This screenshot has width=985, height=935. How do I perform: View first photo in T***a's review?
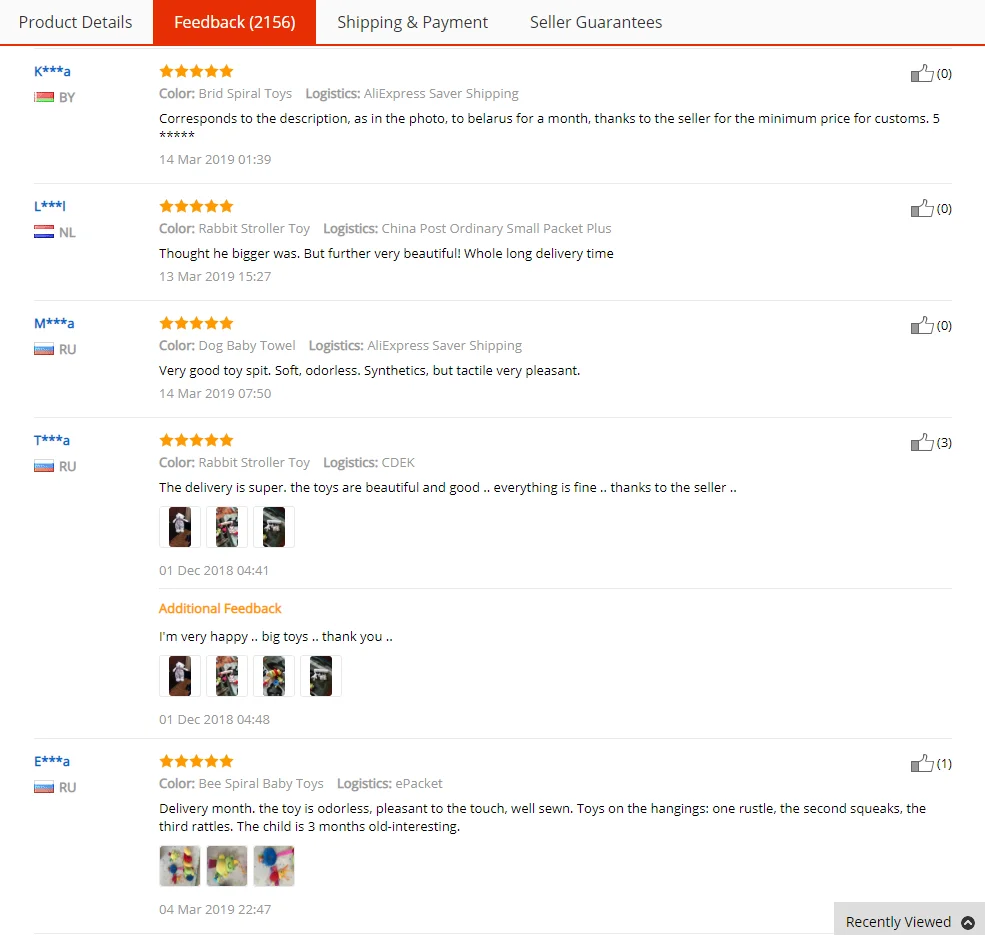[x=180, y=527]
